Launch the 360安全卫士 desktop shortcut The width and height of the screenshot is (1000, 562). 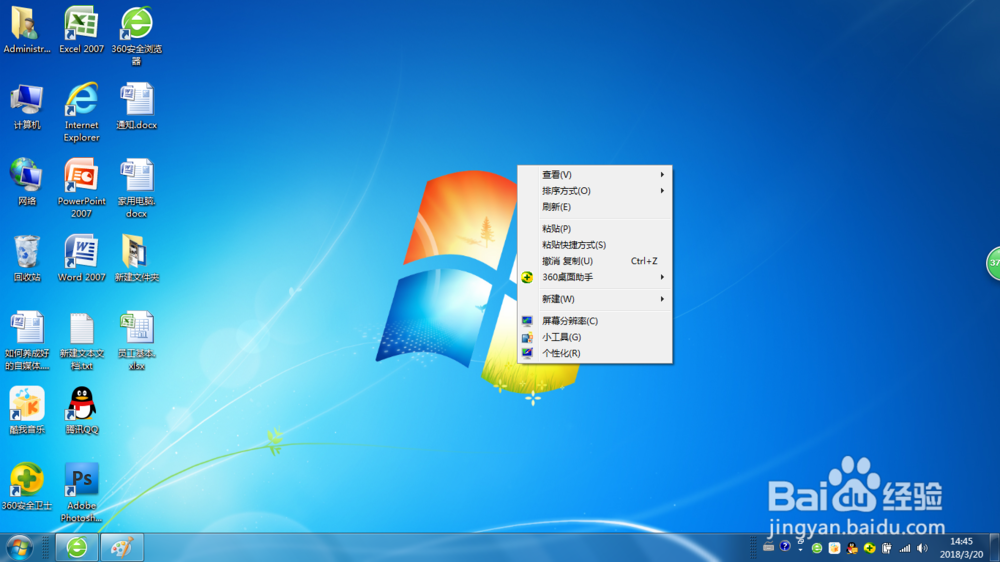pos(26,487)
